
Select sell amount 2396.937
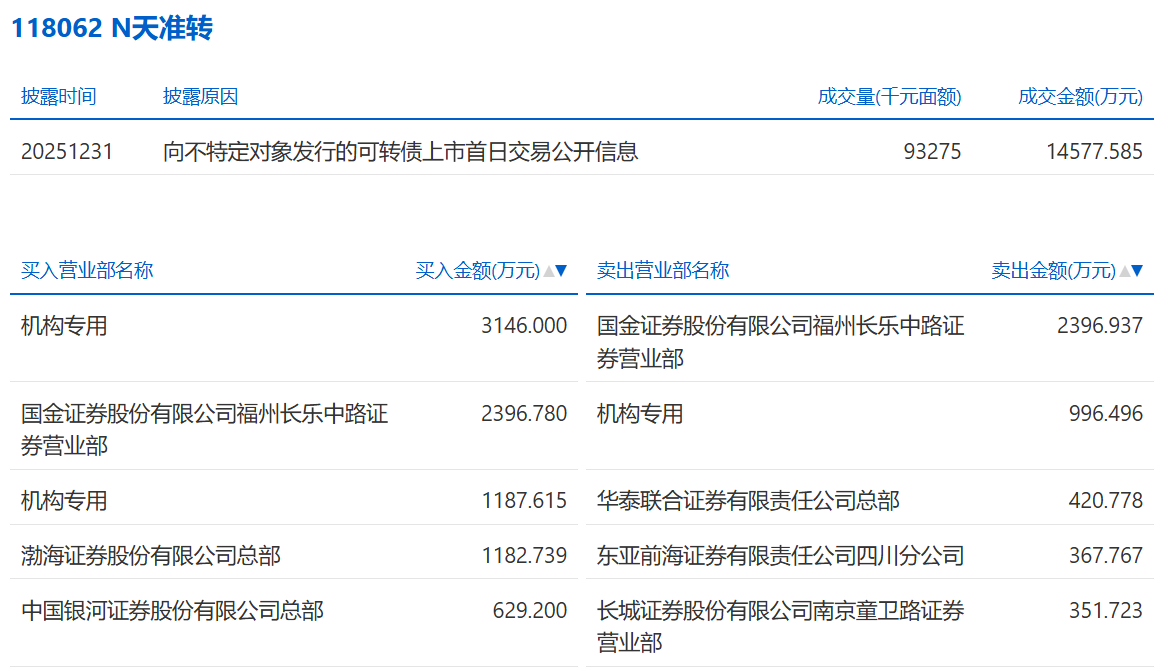pos(1100,326)
